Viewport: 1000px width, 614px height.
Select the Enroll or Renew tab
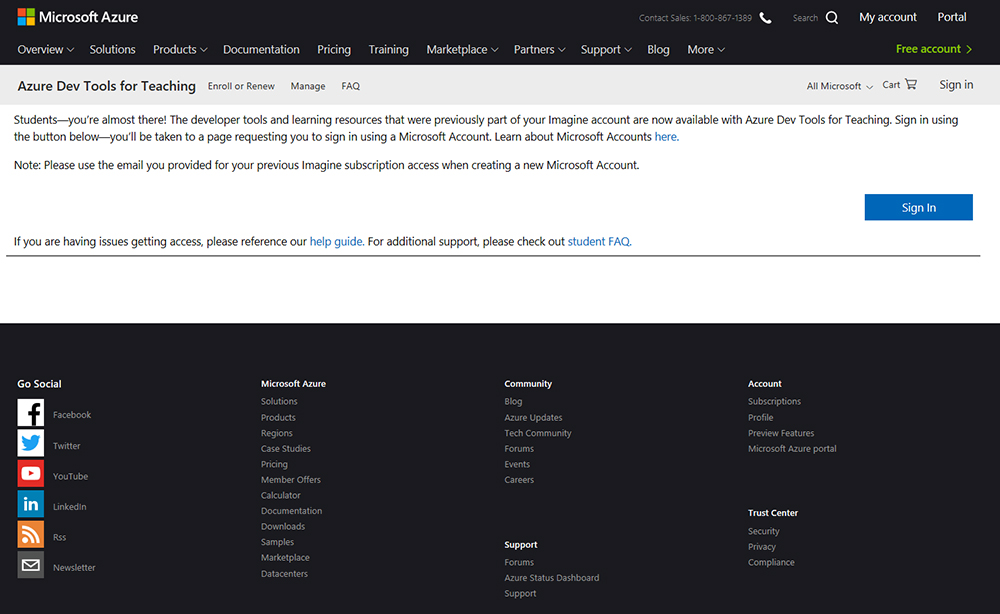click(241, 86)
